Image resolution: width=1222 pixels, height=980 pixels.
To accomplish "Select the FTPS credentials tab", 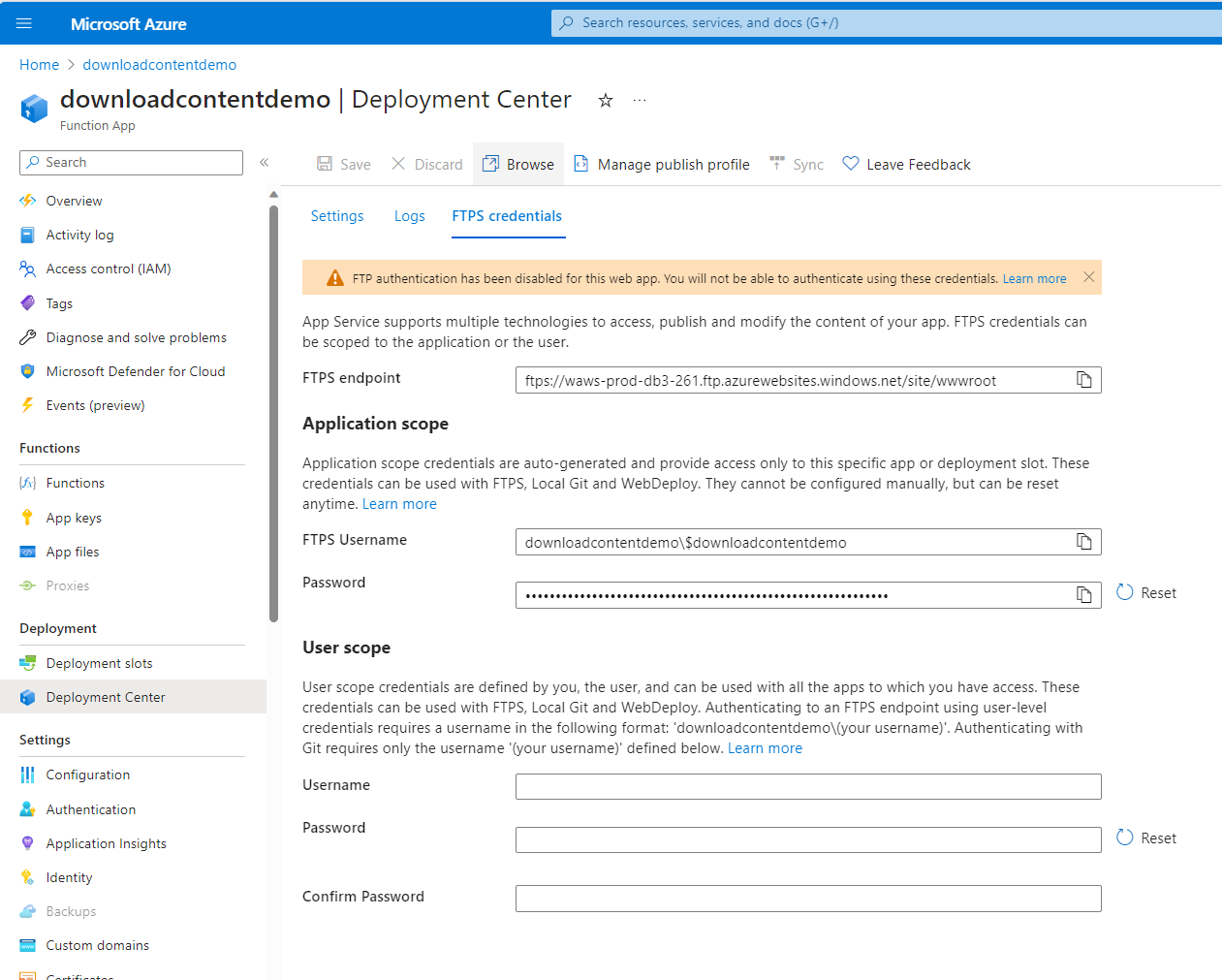I will coord(507,216).
